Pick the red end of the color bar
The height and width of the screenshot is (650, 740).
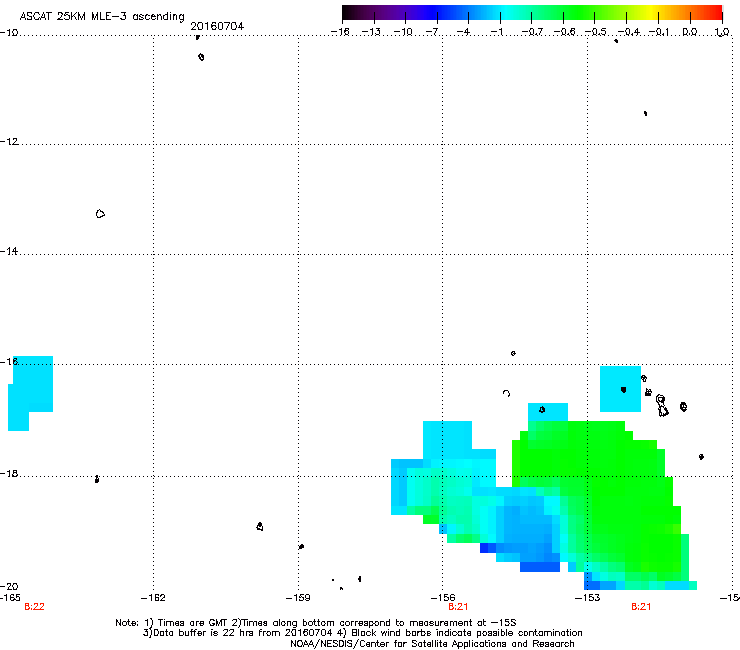tap(715, 13)
